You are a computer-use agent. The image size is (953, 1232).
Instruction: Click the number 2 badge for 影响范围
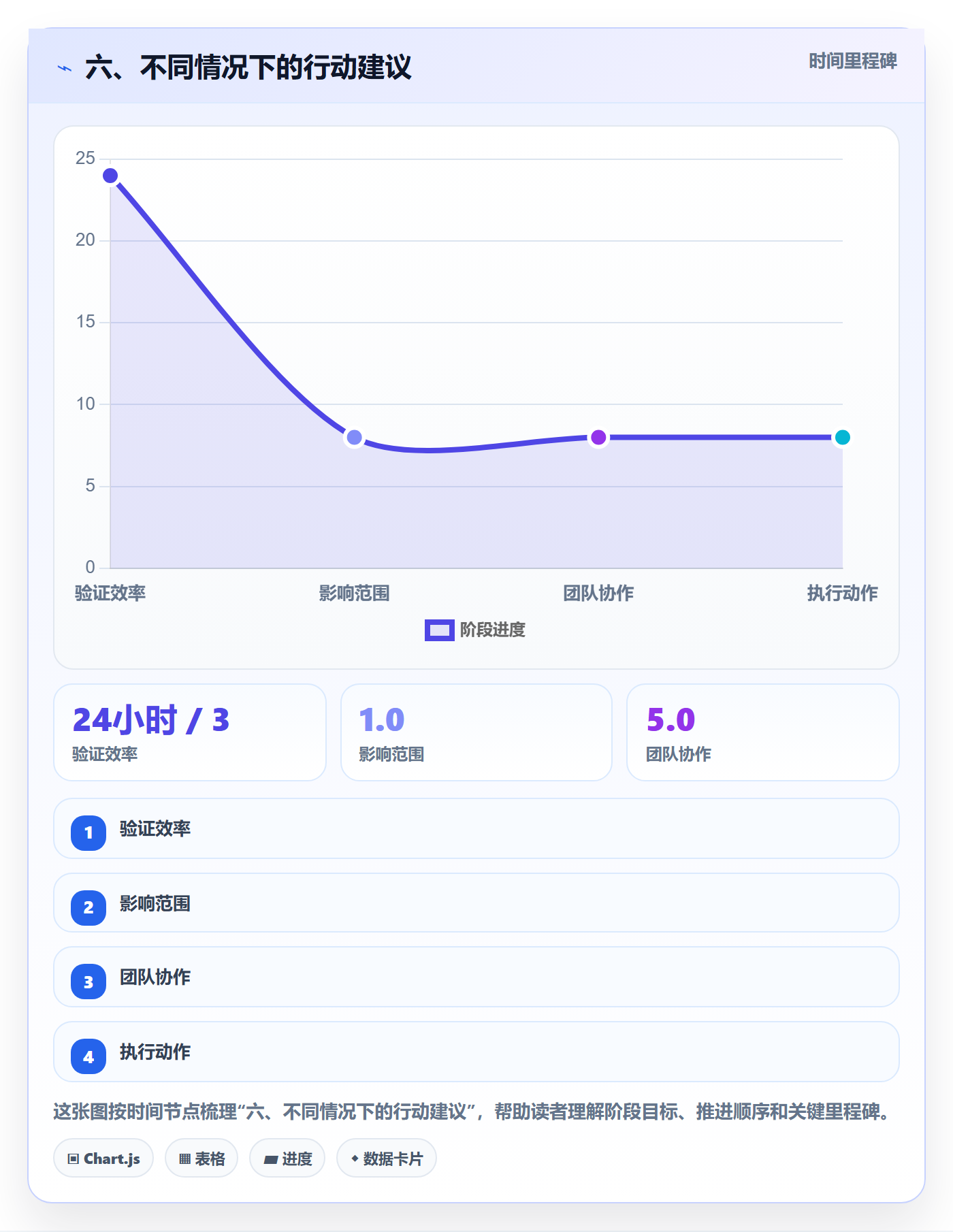[88, 907]
